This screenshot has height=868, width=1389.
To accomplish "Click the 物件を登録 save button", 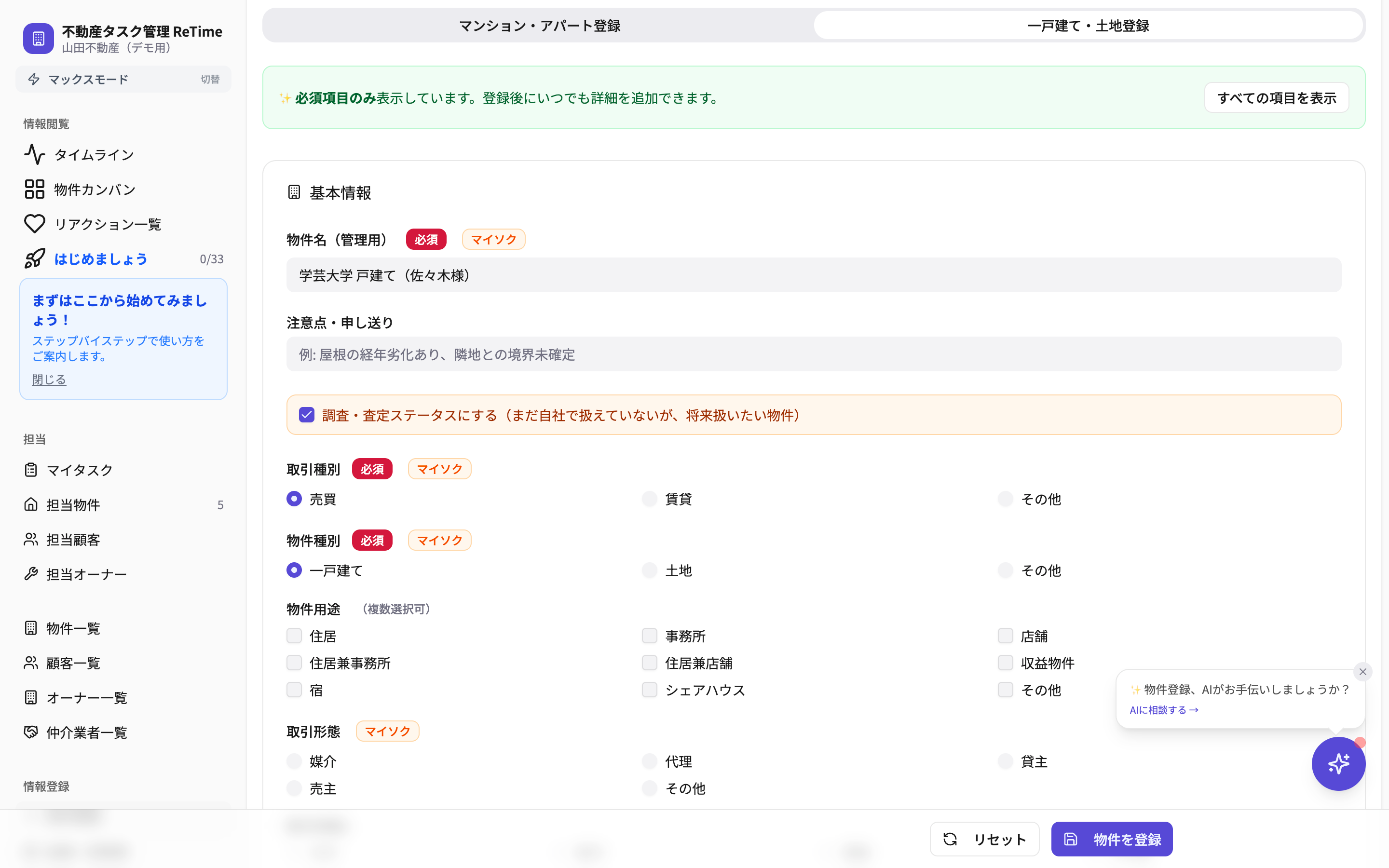I will tap(1112, 839).
